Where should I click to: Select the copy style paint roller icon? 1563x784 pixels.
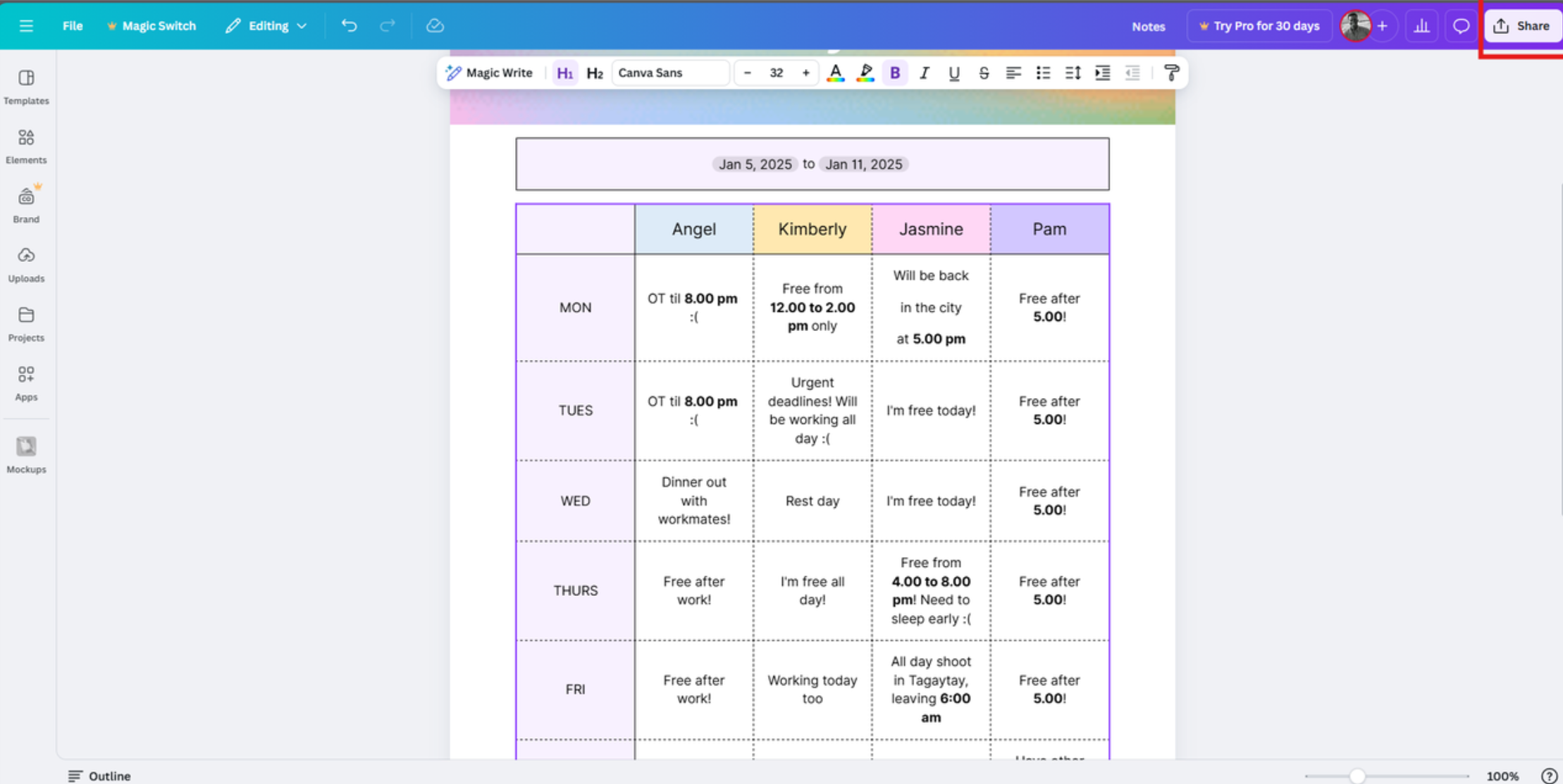coord(1172,73)
